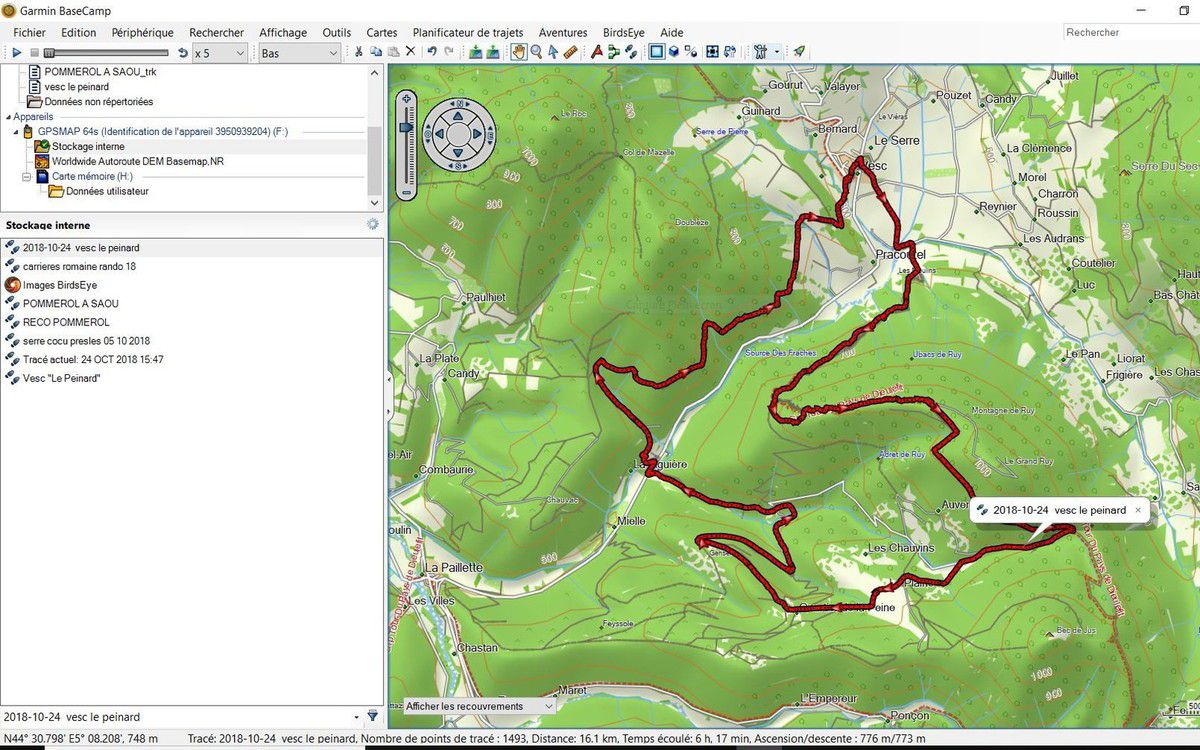Select 'vesc le peinard' list in tree
1200x750 pixels.
[x=77, y=87]
